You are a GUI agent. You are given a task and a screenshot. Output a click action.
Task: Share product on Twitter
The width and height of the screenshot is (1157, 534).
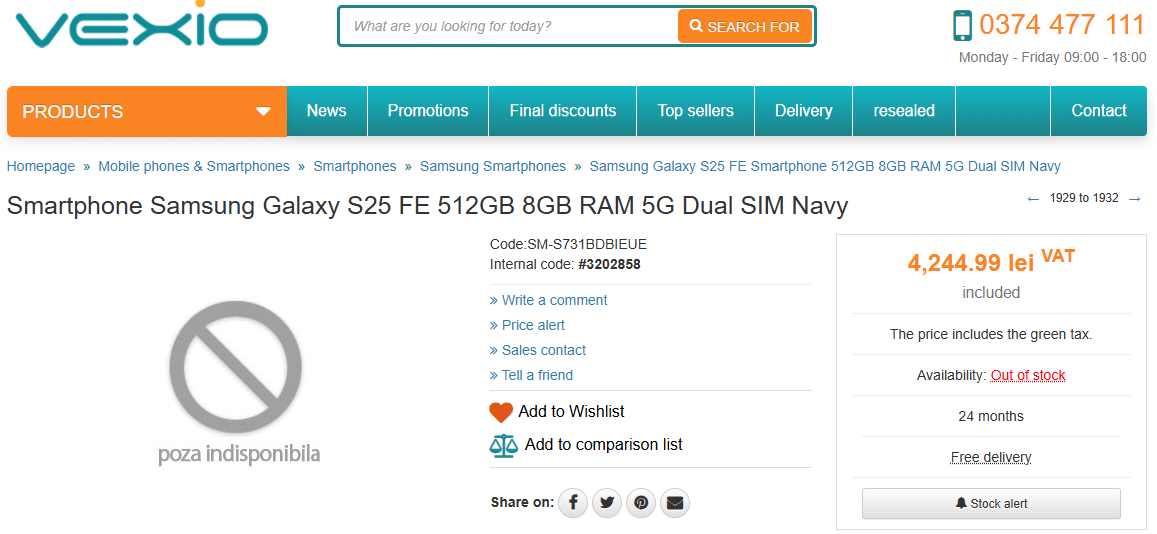tap(607, 502)
